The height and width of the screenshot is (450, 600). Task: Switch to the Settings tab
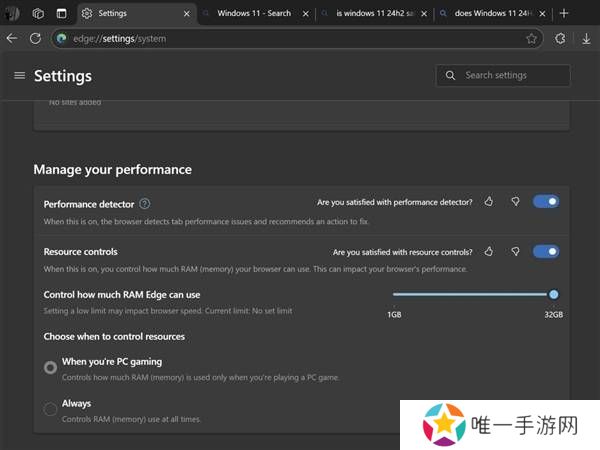(137, 14)
